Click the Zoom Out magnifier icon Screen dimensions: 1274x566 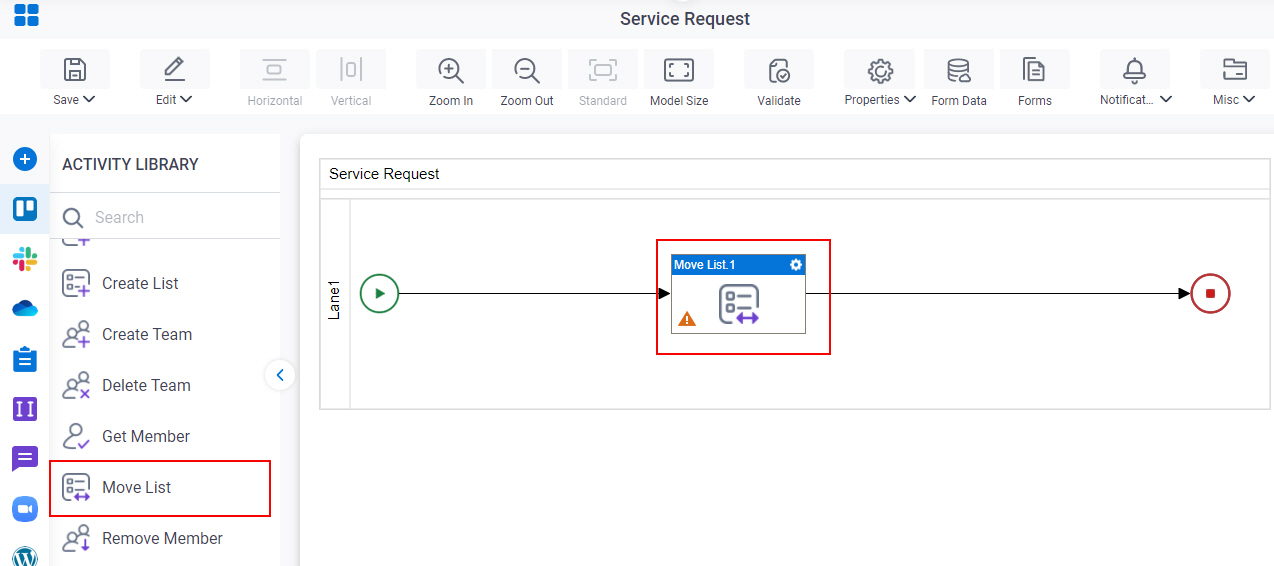point(527,70)
